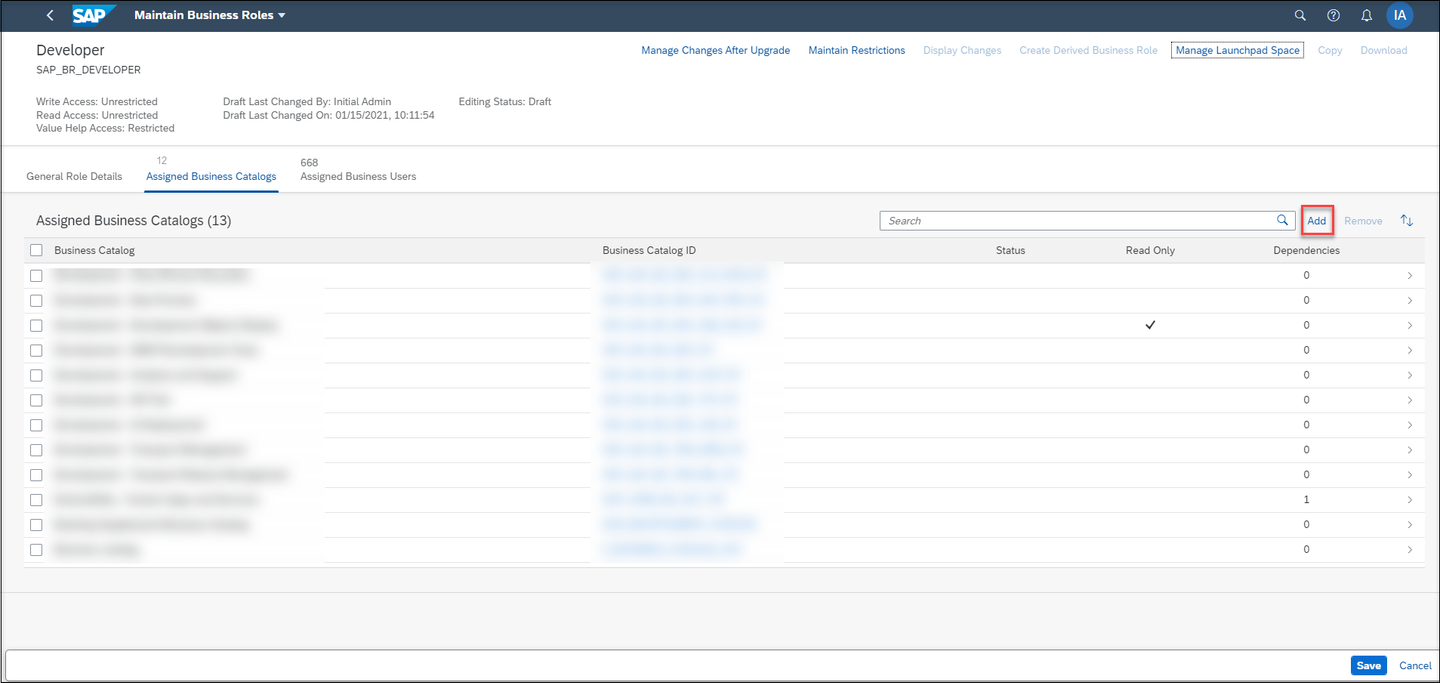Click the Read Access: Unrestricted text
This screenshot has width=1440, height=683.
[x=97, y=115]
